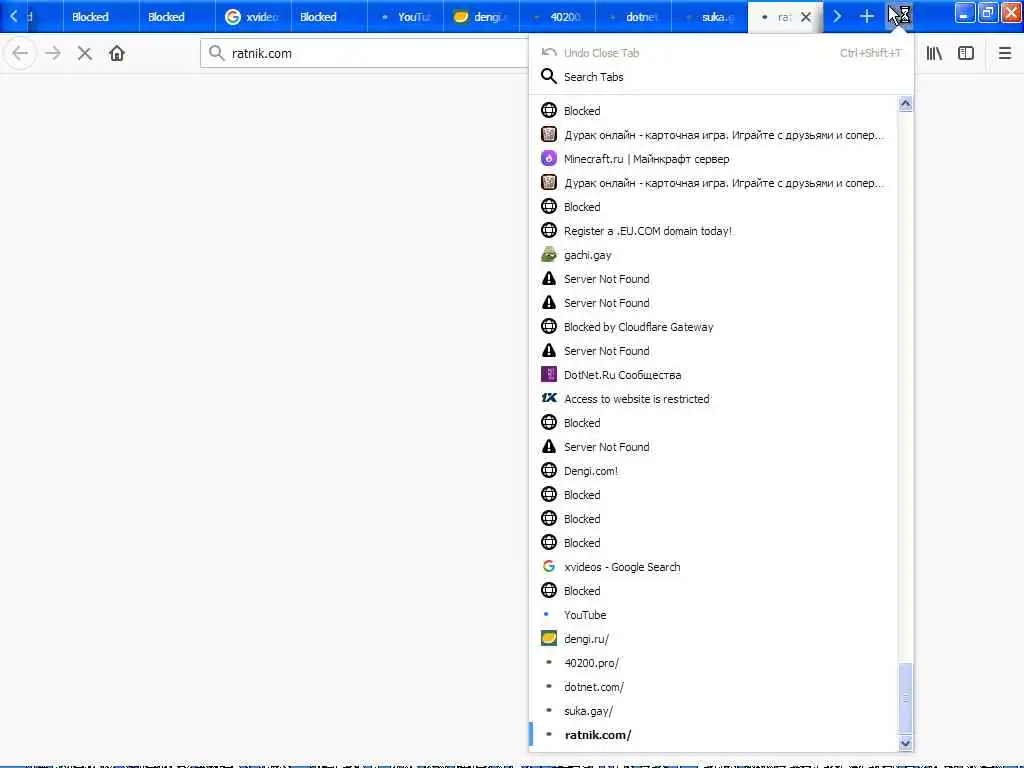Viewport: 1024px width, 768px height.
Task: Switch to the xvideos Google tab
Action: pyautogui.click(x=253, y=16)
